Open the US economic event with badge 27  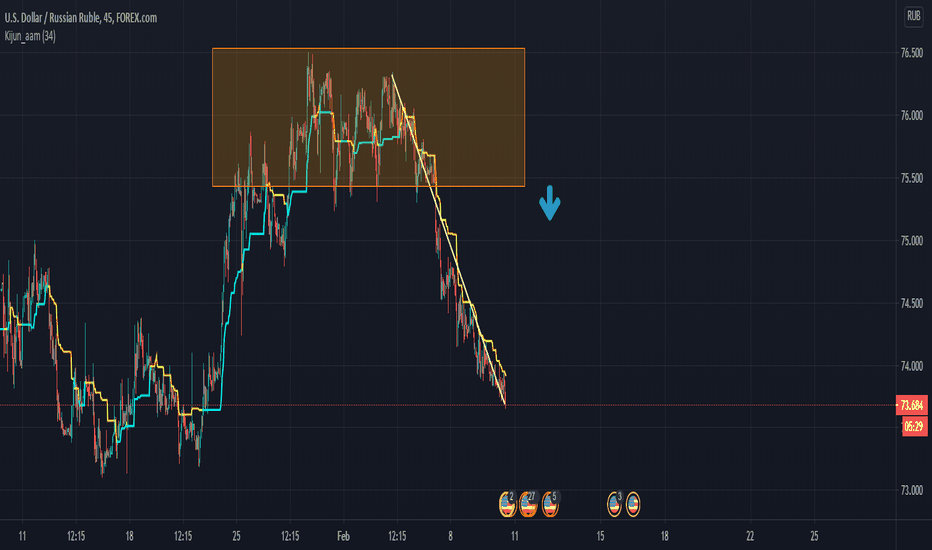[x=528, y=504]
